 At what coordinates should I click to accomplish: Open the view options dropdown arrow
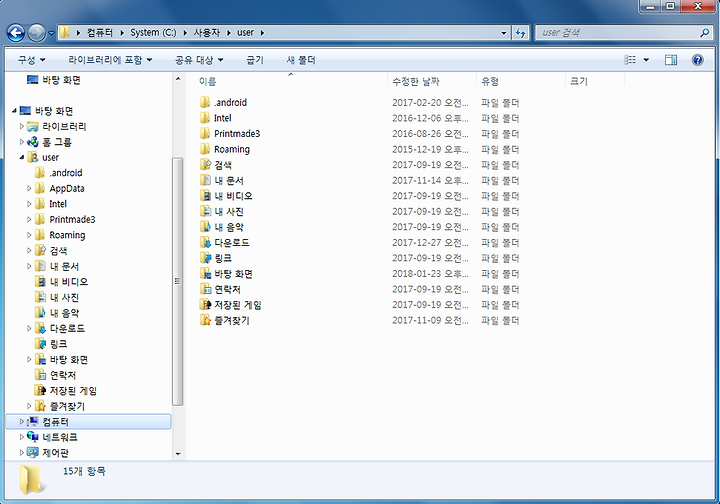[x=646, y=60]
